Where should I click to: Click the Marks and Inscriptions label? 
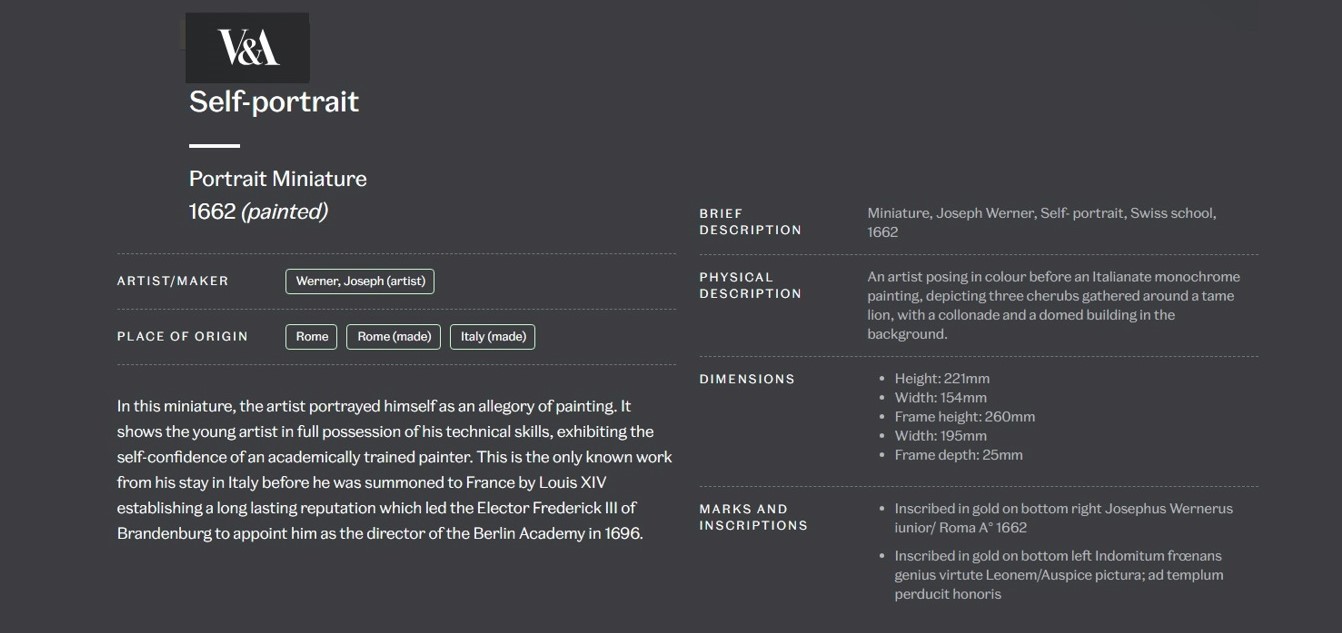coord(753,517)
